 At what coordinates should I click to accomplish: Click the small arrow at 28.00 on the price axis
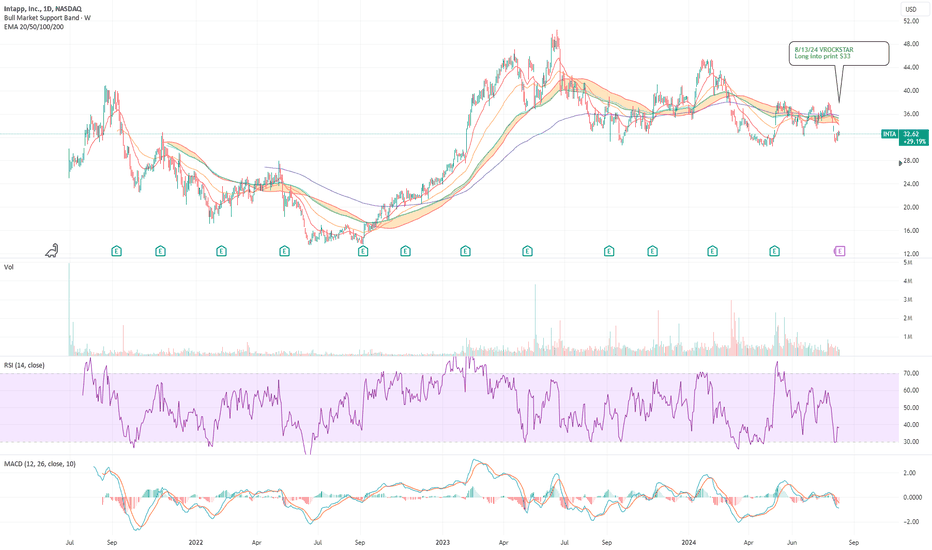(900, 163)
